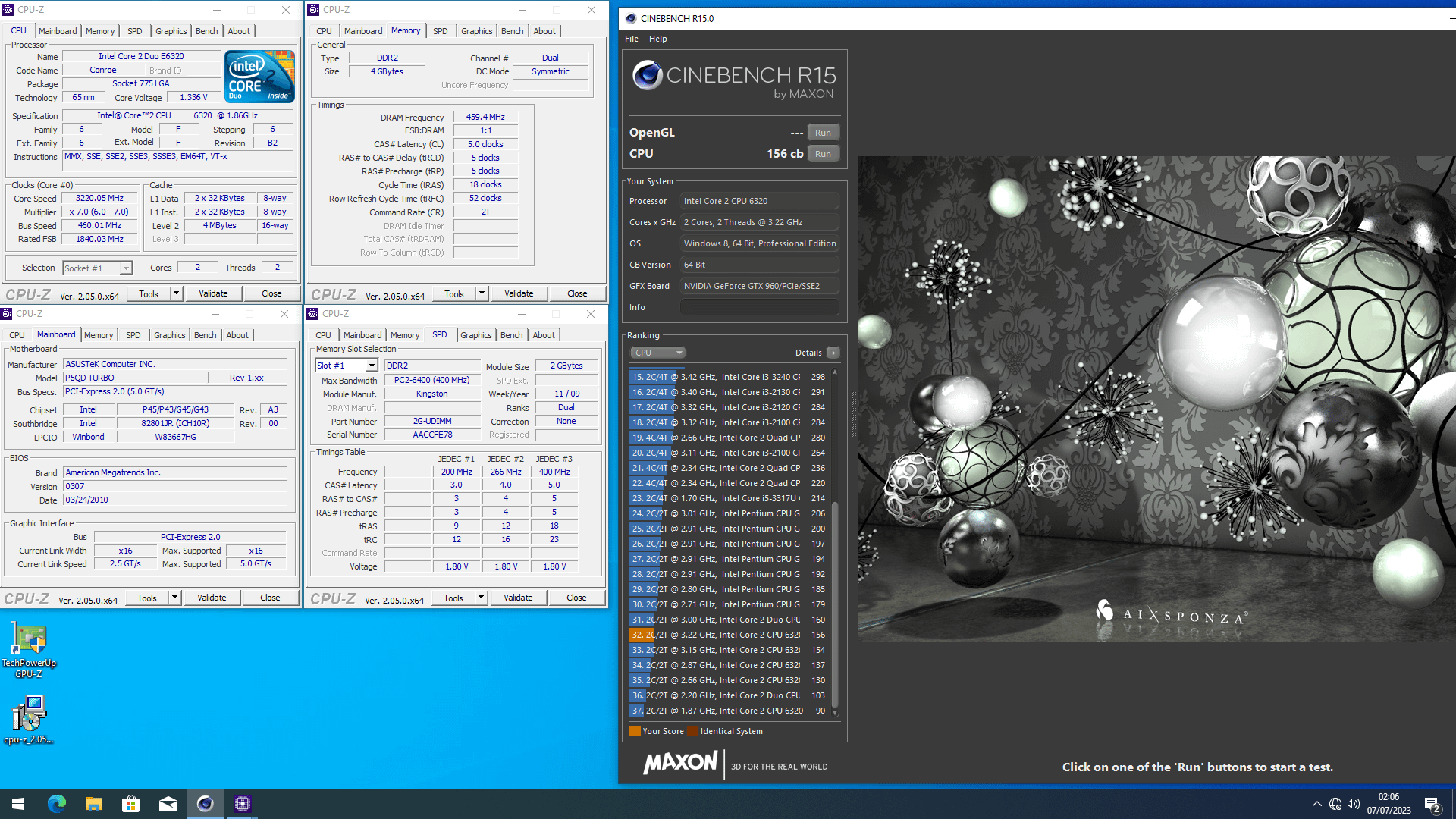Switch to Cinebench via its taskbar icon
The height and width of the screenshot is (819, 1456).
[205, 804]
